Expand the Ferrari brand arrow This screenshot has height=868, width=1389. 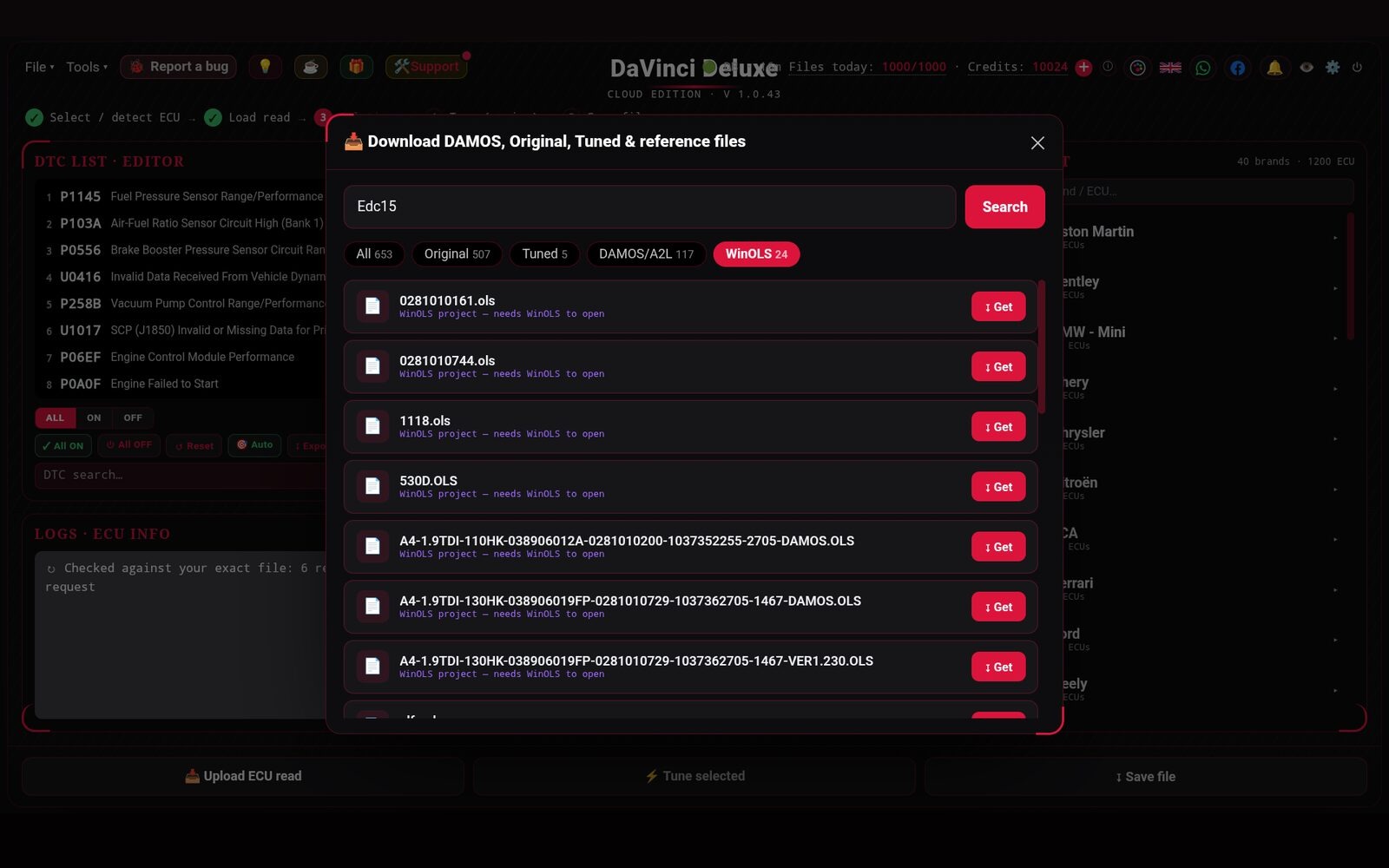[x=1335, y=590]
